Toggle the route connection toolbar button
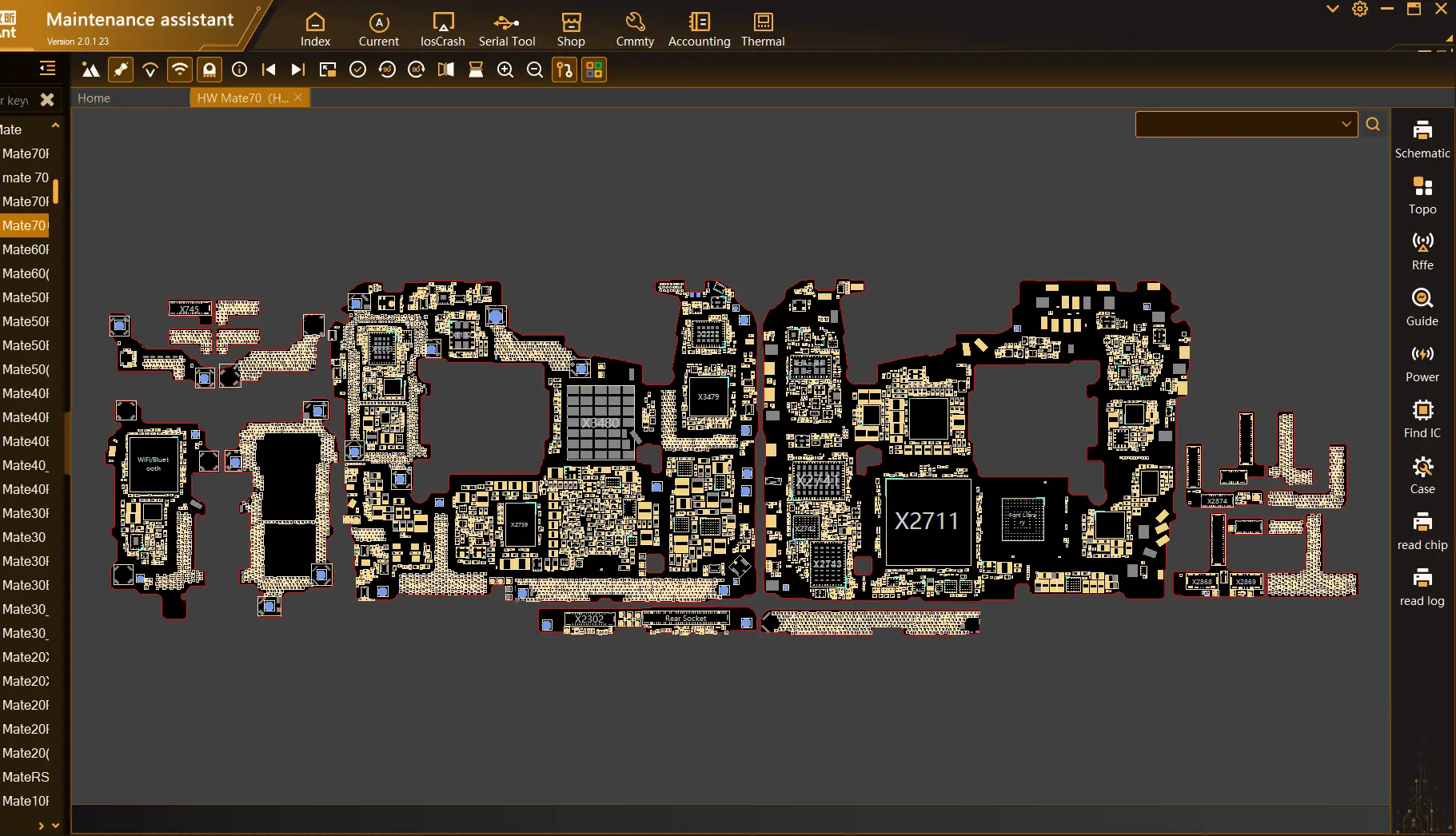Viewport: 1456px width, 836px height. pyautogui.click(x=564, y=70)
